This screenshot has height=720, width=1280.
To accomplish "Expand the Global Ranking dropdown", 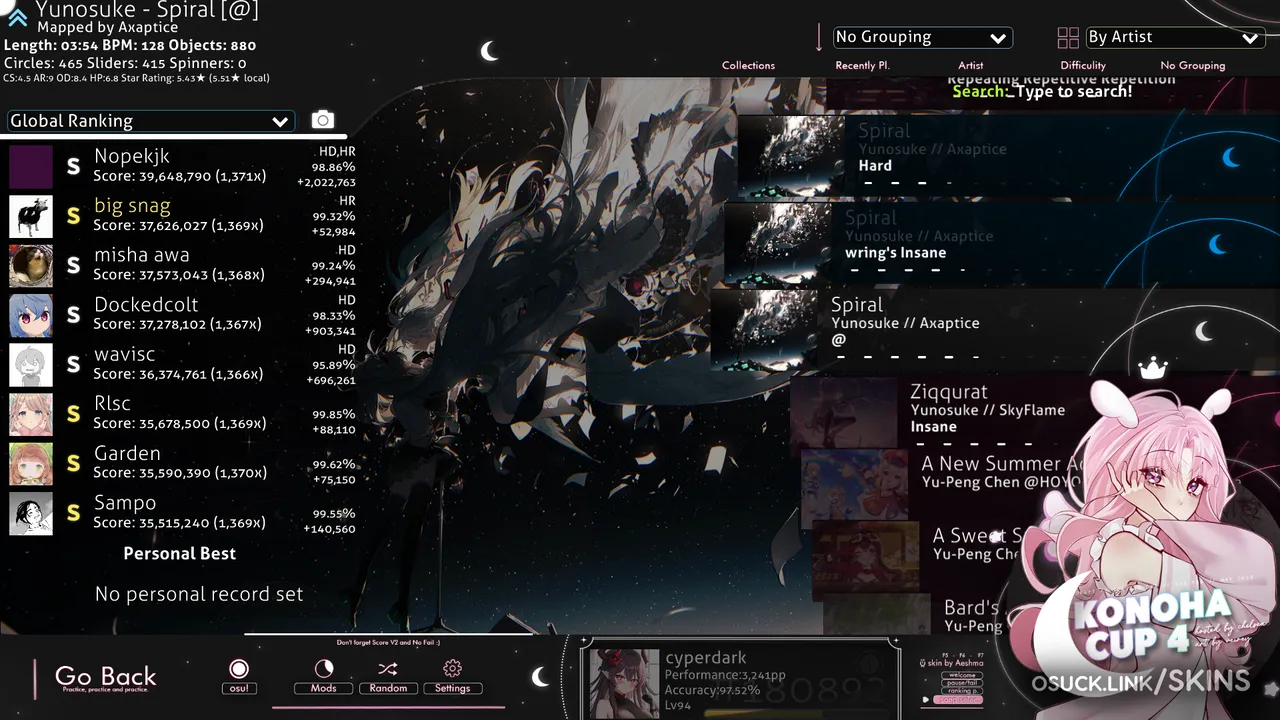I will coord(150,121).
